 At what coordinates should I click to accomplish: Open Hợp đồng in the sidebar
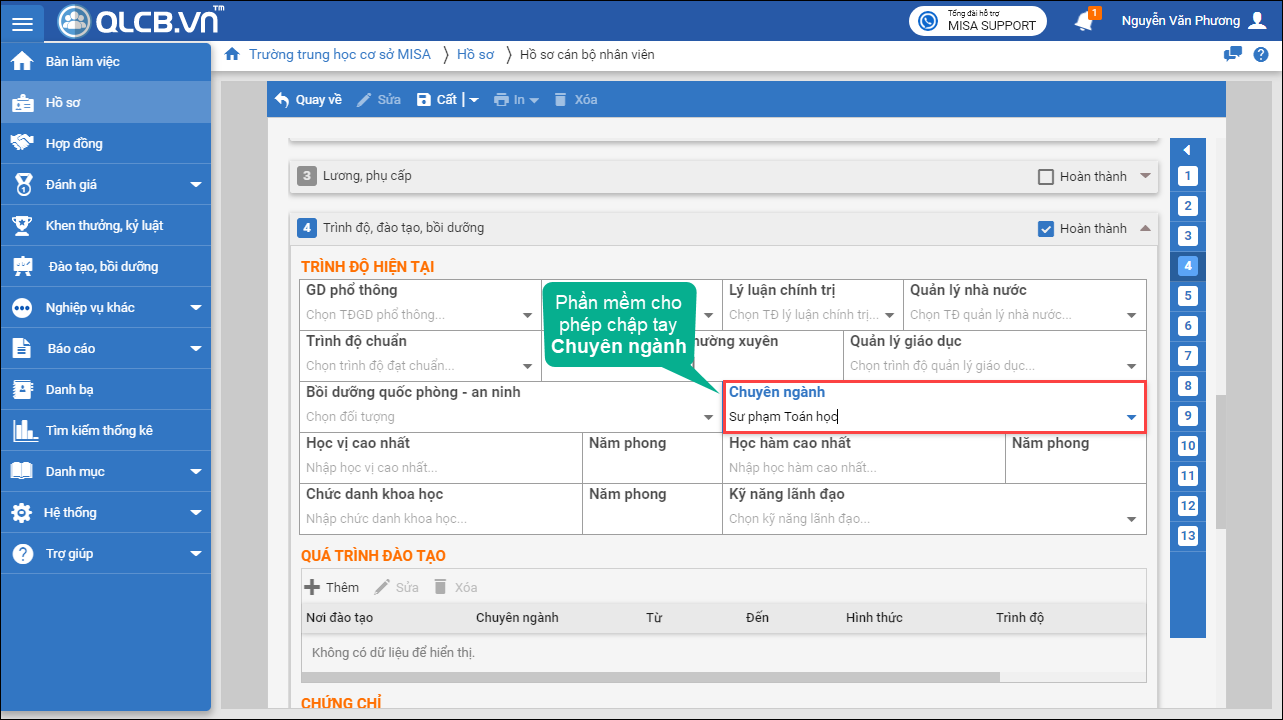click(74, 143)
